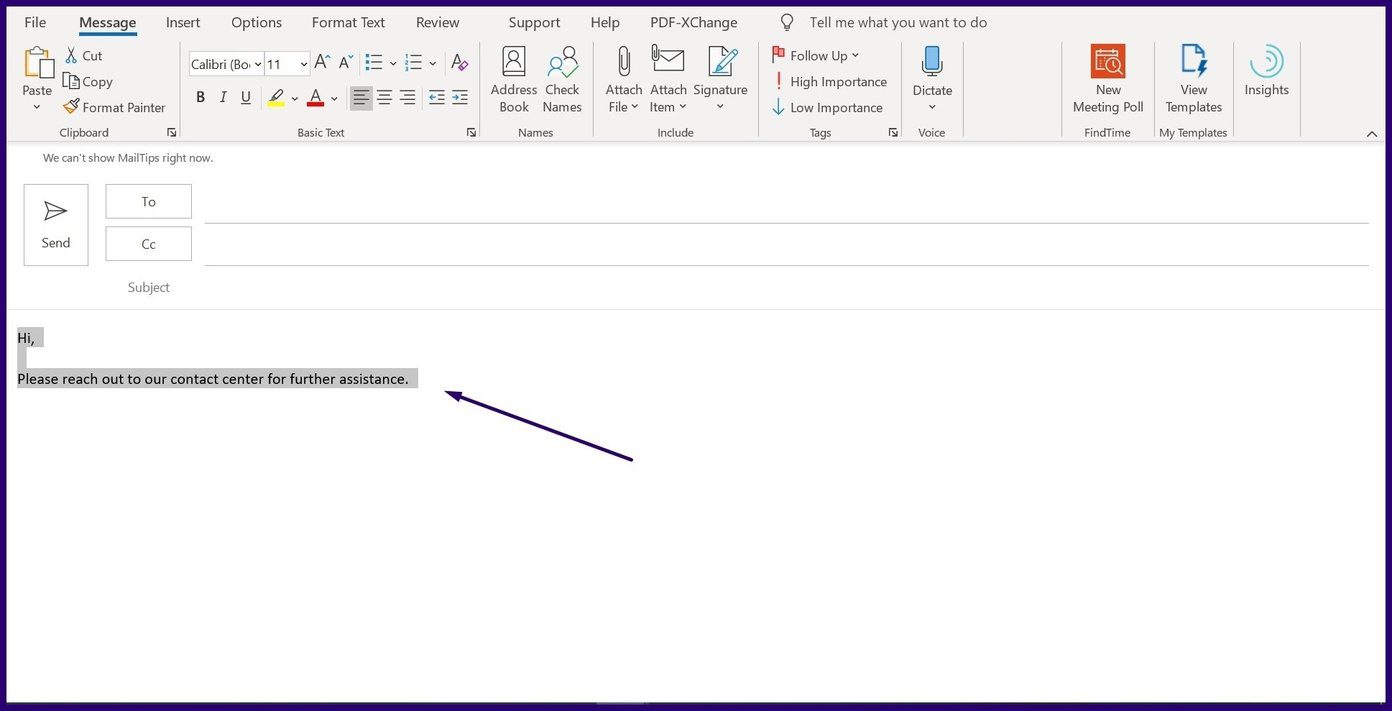Viewport: 1392px width, 711px height.
Task: Click the Cc recipients button
Action: (148, 244)
